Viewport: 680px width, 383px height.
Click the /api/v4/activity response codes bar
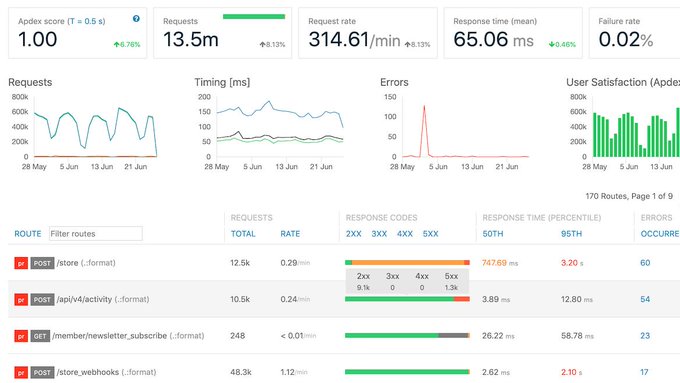[x=407, y=299]
